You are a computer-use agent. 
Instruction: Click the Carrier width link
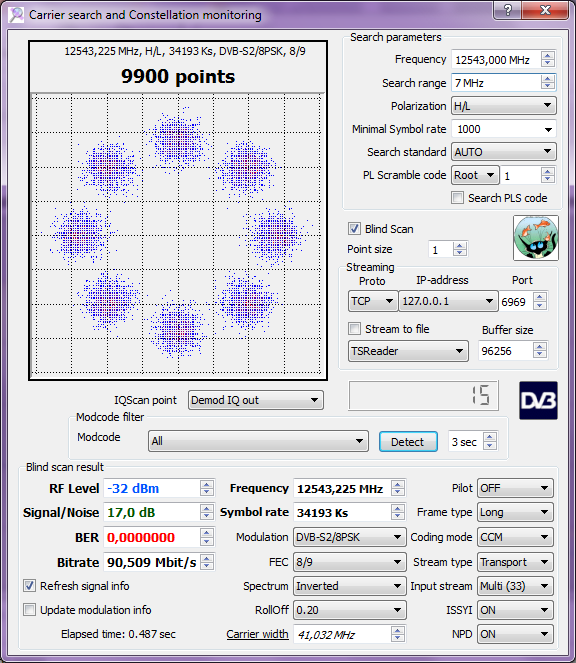257,634
